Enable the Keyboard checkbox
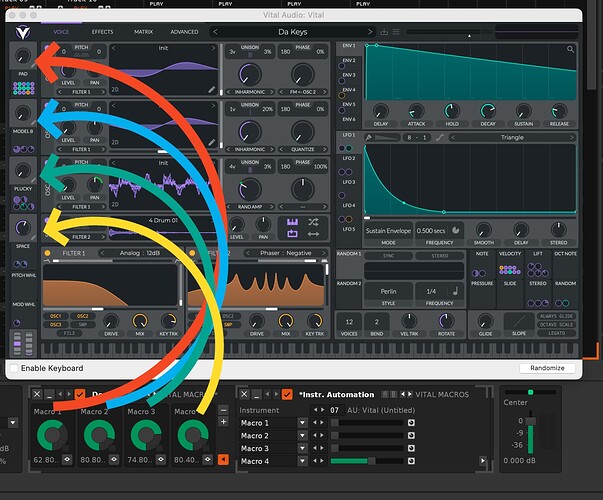Viewport: 603px width, 500px height. 14,368
